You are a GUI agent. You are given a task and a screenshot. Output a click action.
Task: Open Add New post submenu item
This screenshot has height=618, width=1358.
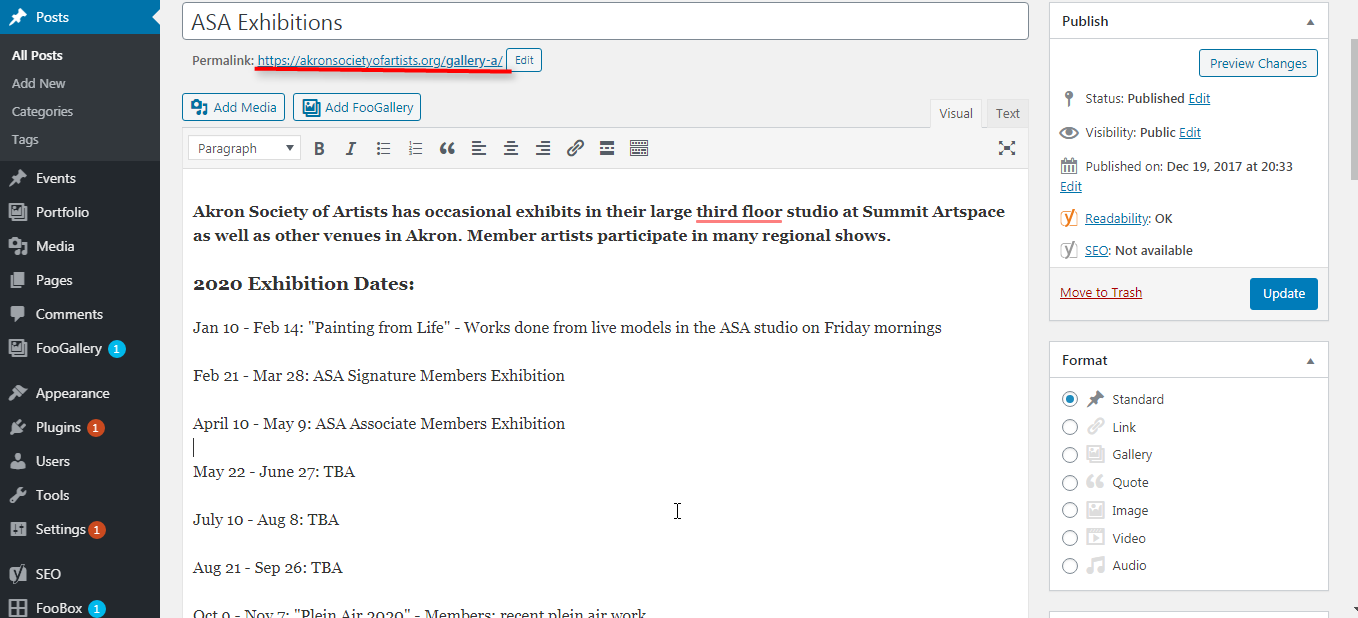pyautogui.click(x=39, y=83)
